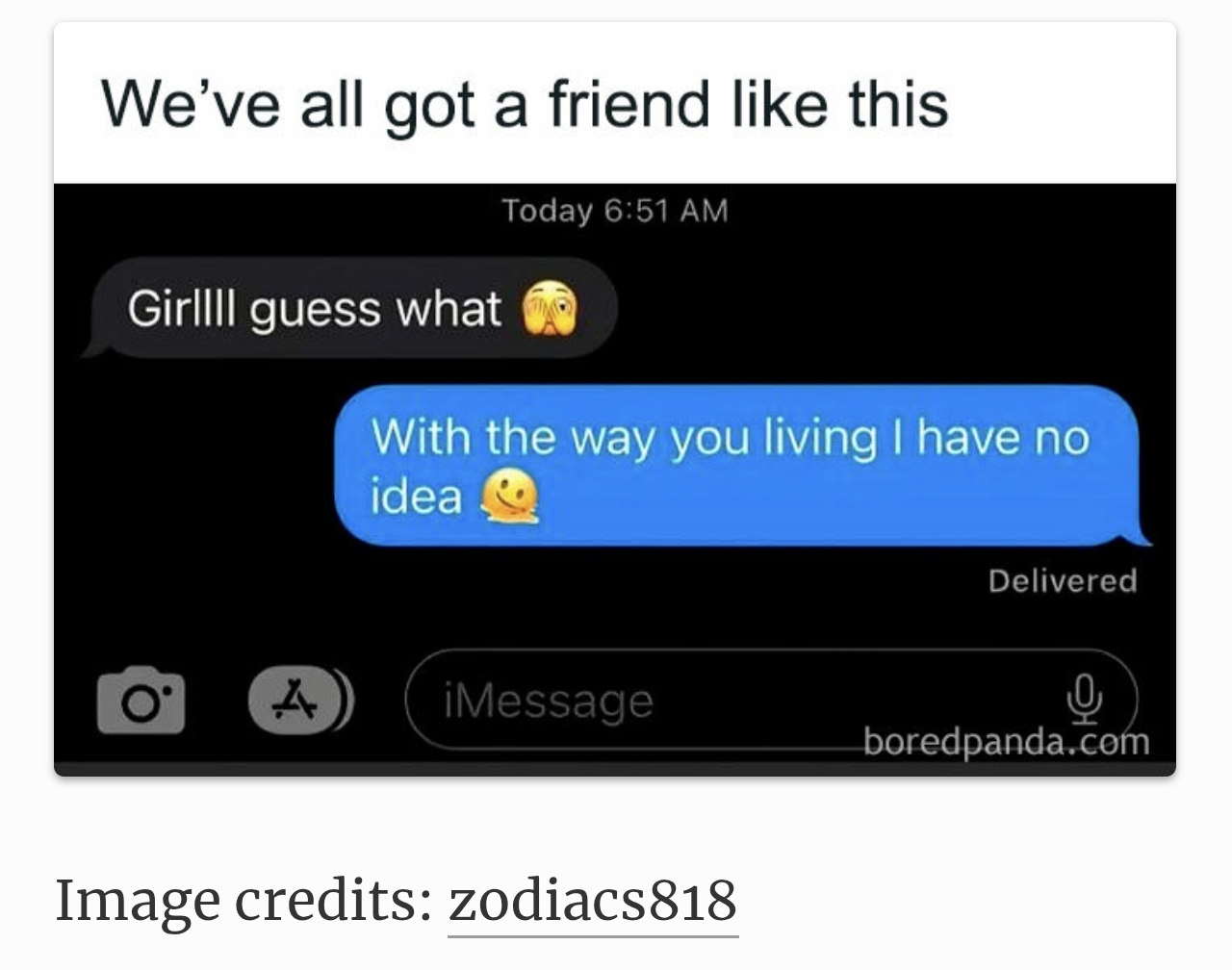Click the 'Delivered' status label
Screen dimensions: 1232x970
(1063, 580)
